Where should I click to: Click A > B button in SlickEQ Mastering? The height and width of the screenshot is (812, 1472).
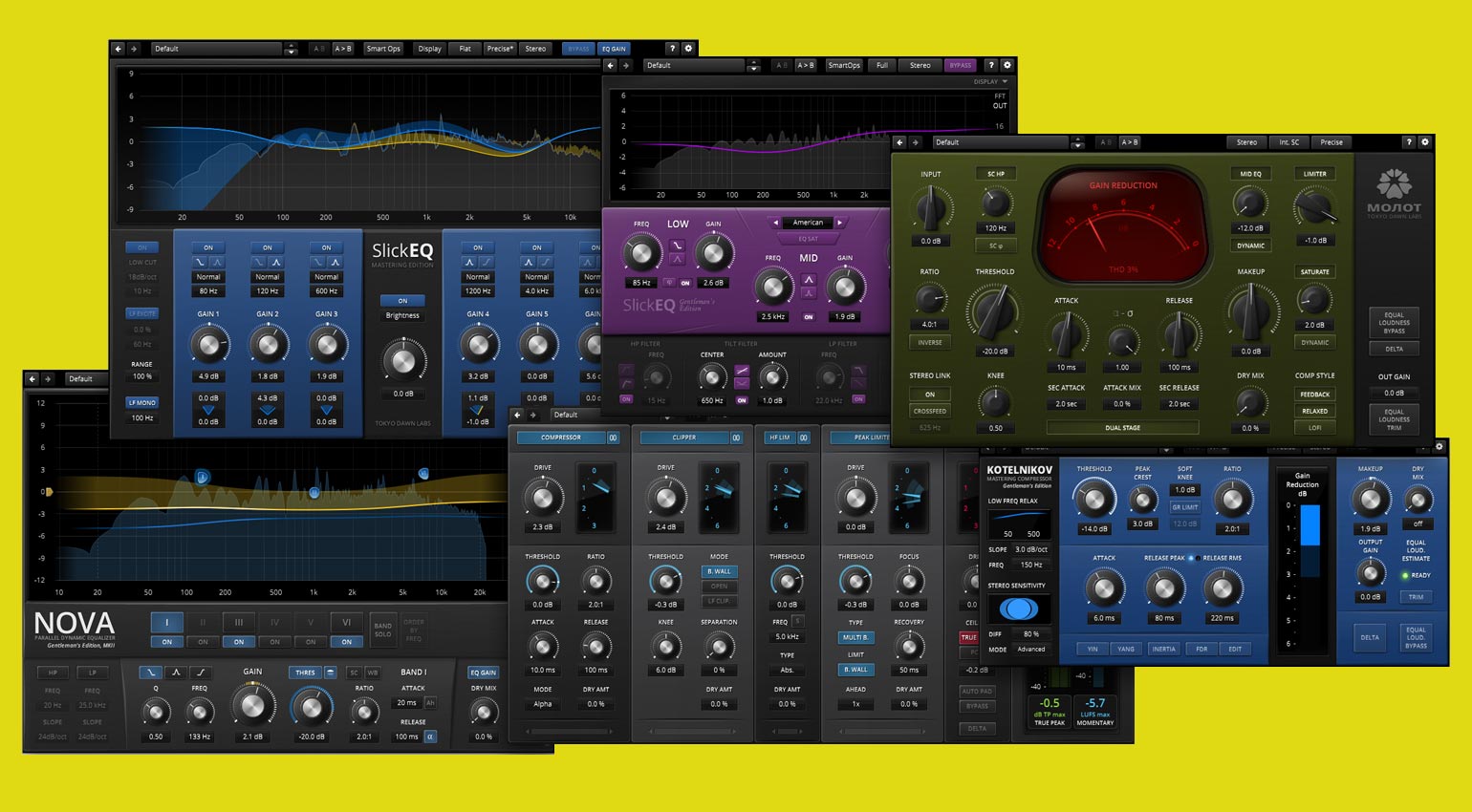(342, 48)
